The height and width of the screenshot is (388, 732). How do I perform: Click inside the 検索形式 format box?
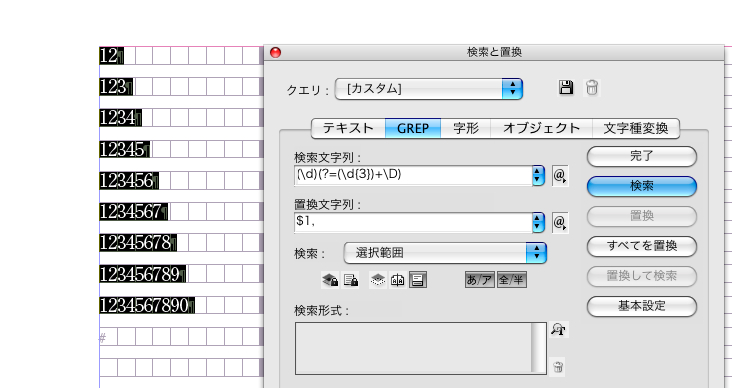pos(420,348)
